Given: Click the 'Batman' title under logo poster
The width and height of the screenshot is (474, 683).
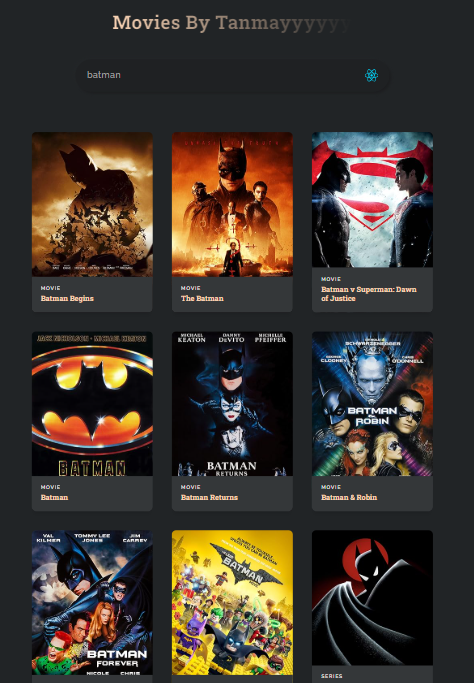Looking at the screenshot, I should click(54, 497).
